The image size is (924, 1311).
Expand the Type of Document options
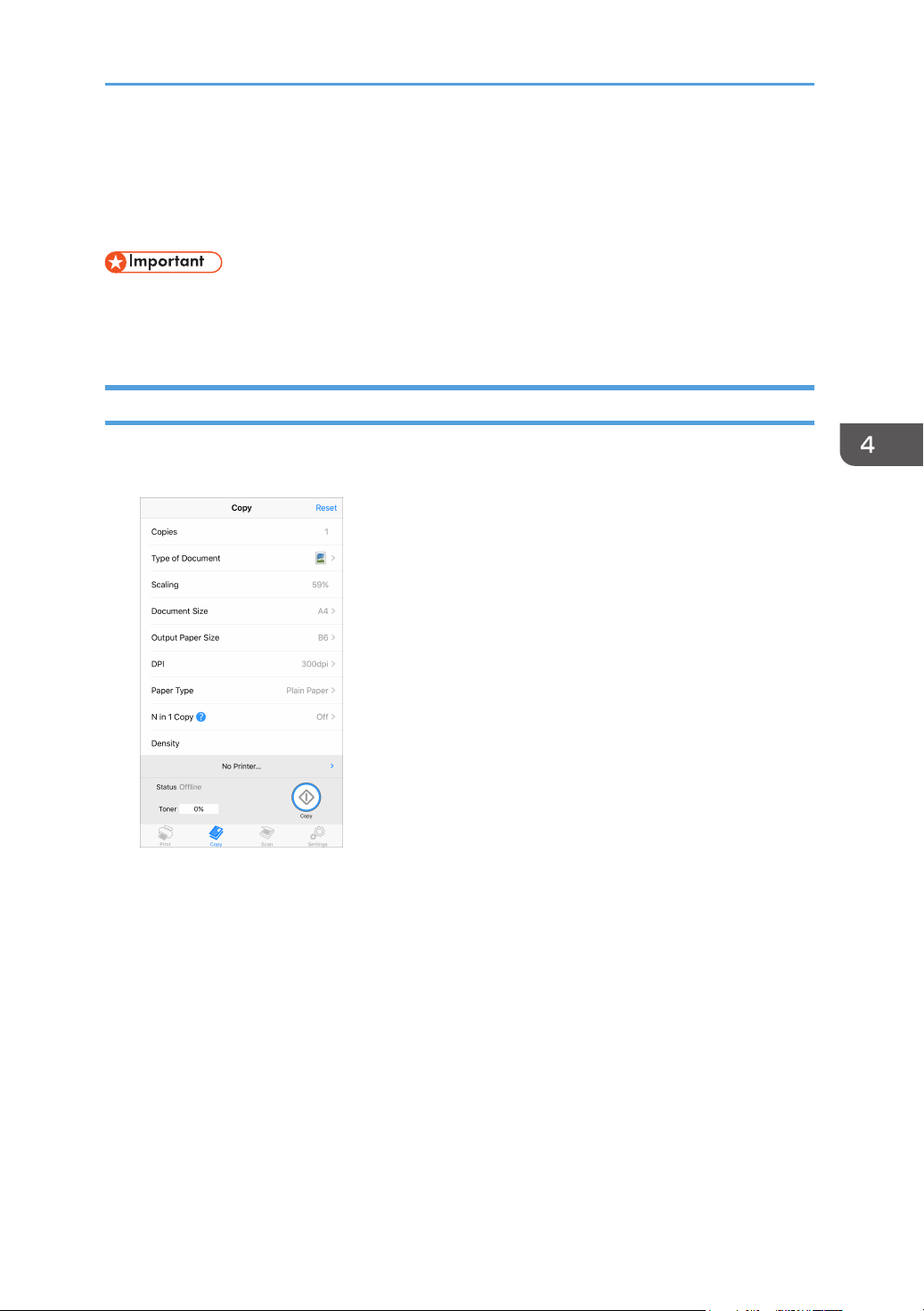tap(333, 558)
